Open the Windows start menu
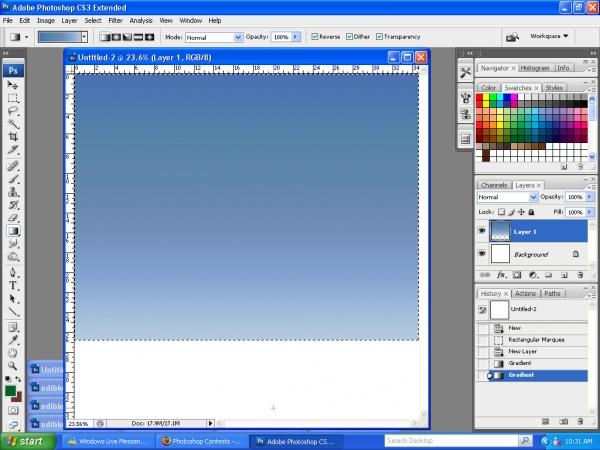 28,441
